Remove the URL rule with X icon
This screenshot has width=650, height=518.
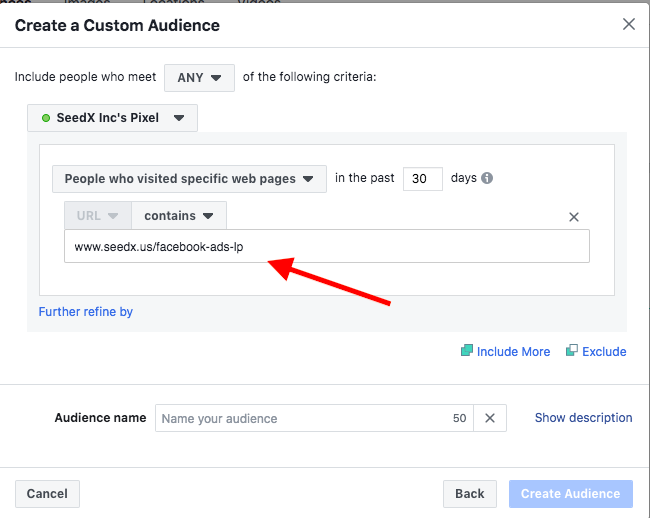[574, 217]
